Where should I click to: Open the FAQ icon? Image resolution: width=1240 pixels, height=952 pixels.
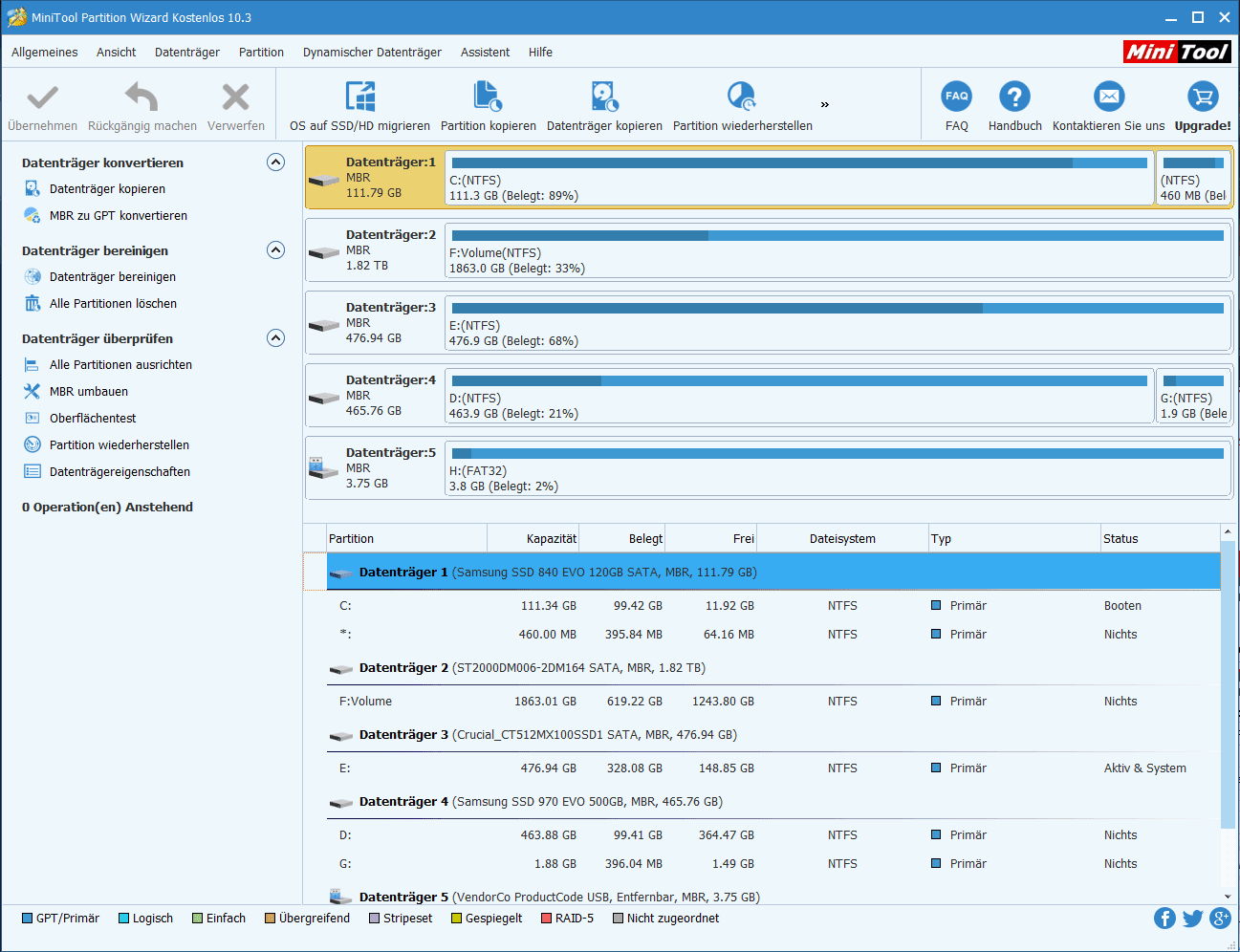tap(957, 96)
